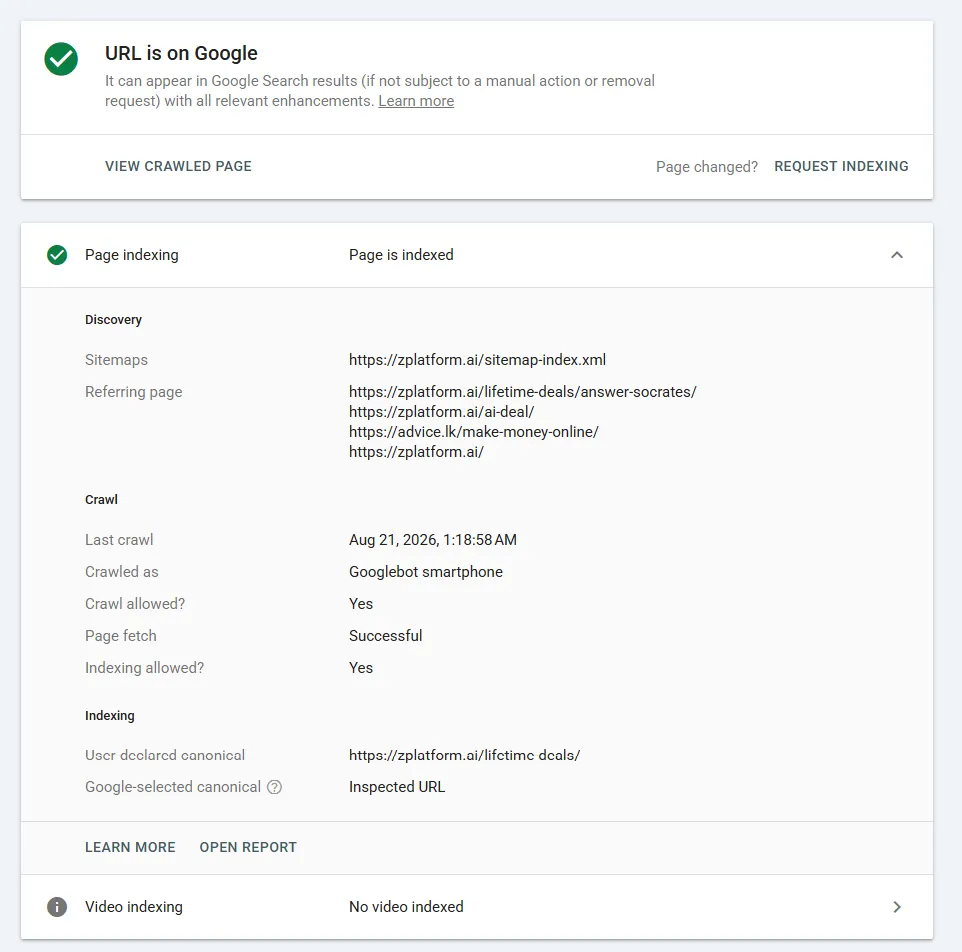Click the help icon beside Google-selected canonical
Image resolution: width=962 pixels, height=952 pixels.
click(x=274, y=787)
